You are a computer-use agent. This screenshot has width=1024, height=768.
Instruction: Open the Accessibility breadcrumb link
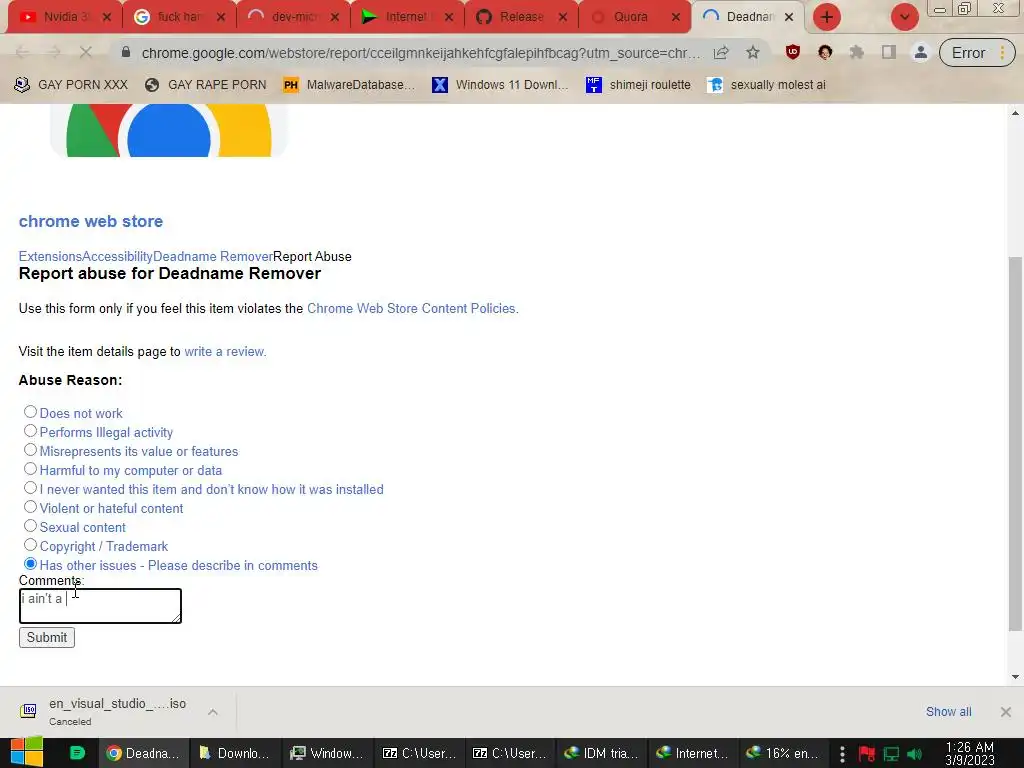click(x=118, y=257)
